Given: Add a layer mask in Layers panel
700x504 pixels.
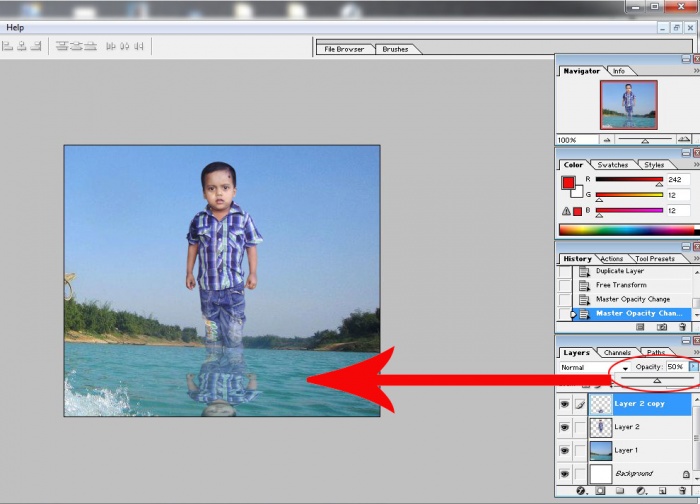Looking at the screenshot, I should (x=600, y=491).
